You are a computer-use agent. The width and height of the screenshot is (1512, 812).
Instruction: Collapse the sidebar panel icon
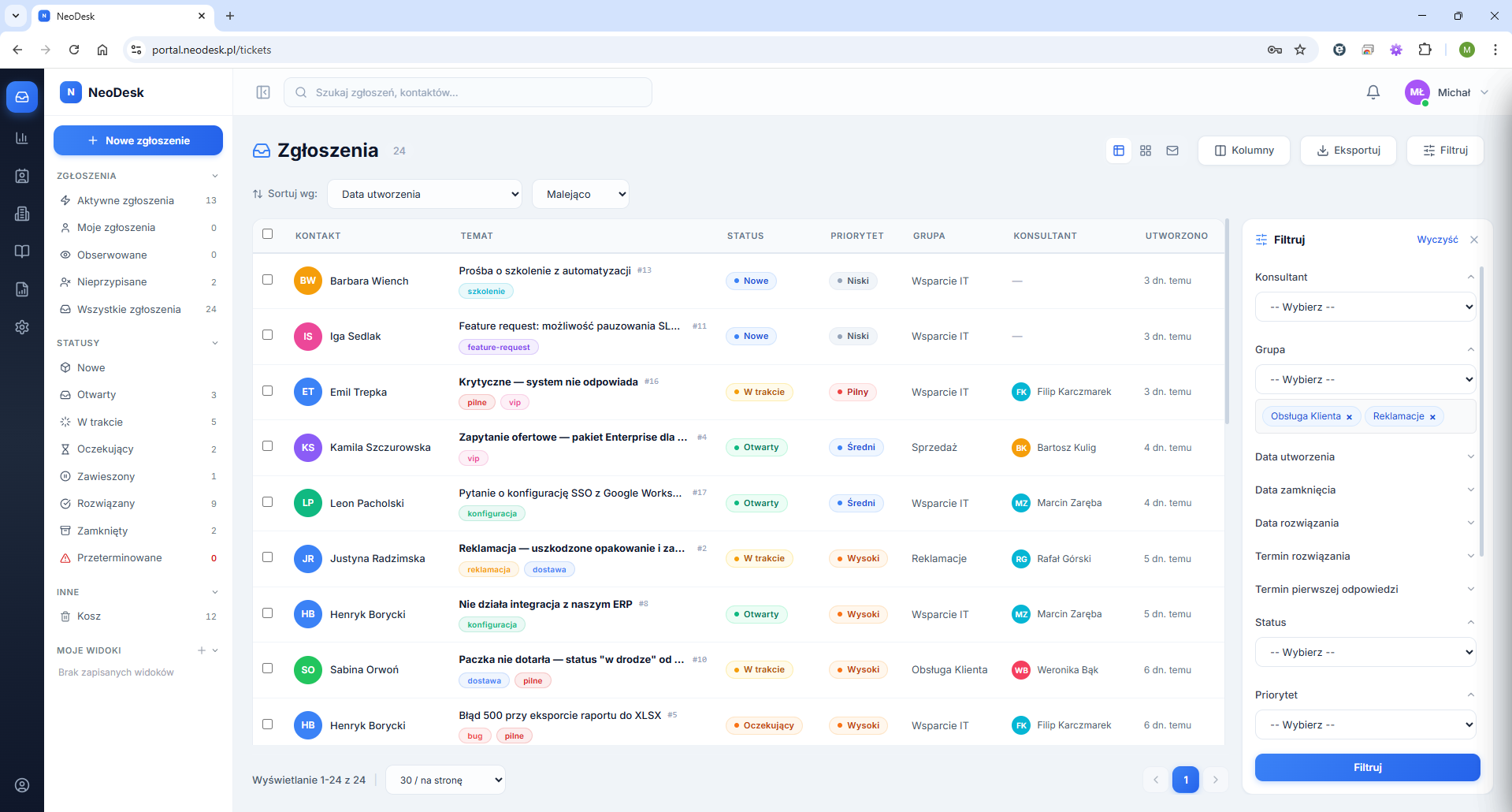pyautogui.click(x=263, y=92)
